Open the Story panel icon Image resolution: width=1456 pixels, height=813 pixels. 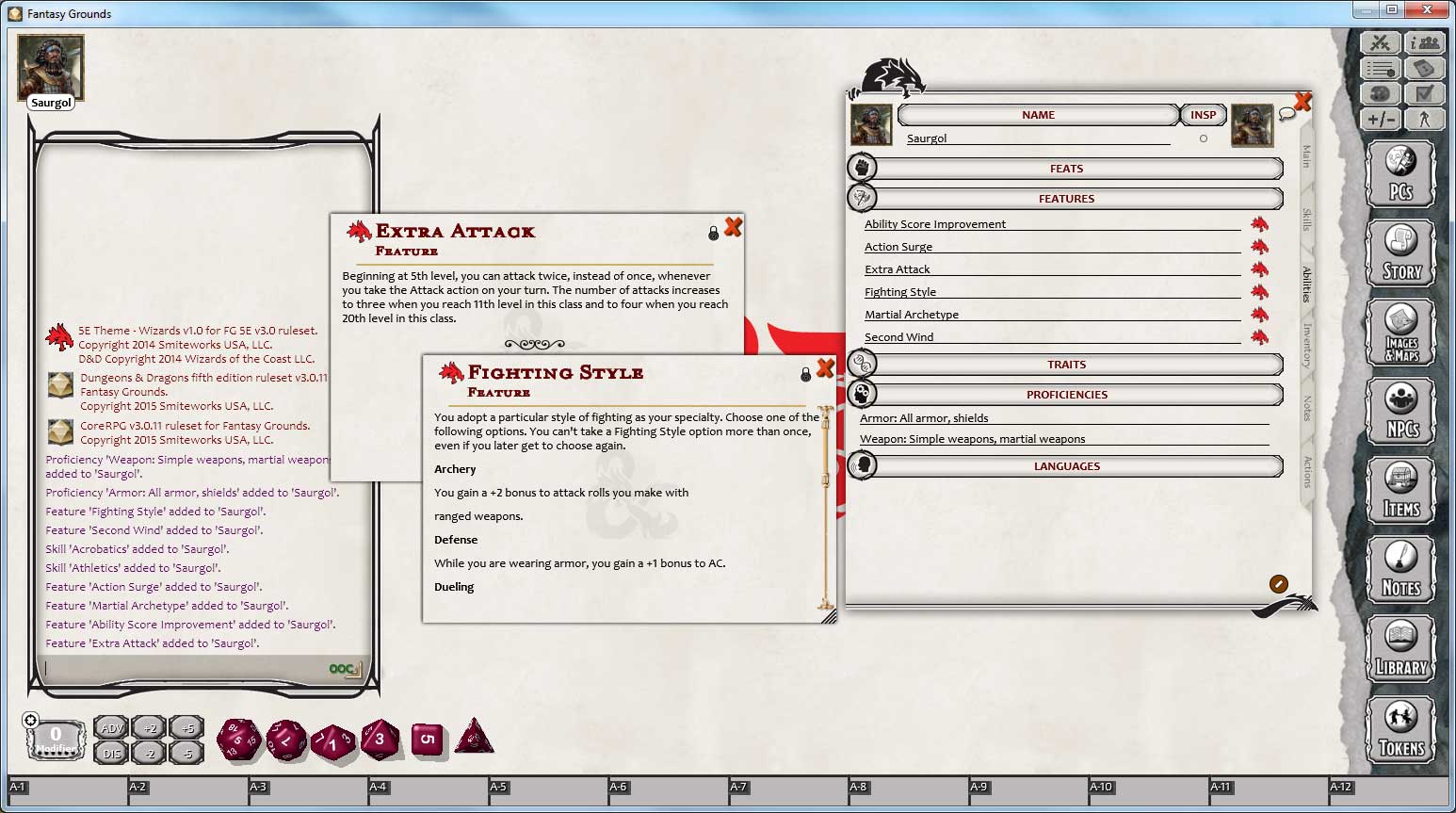(x=1401, y=252)
